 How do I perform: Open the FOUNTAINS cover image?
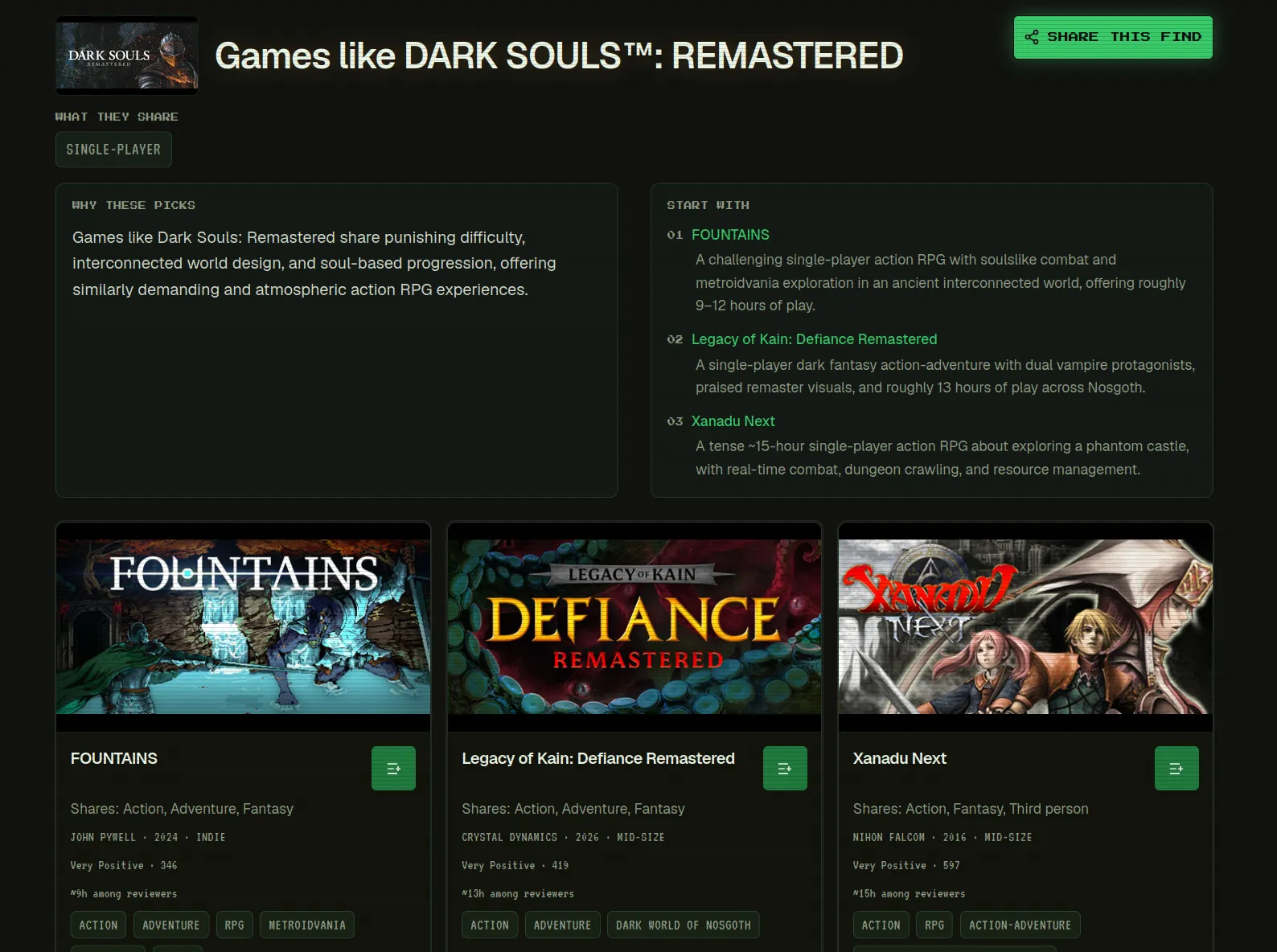[x=243, y=626]
